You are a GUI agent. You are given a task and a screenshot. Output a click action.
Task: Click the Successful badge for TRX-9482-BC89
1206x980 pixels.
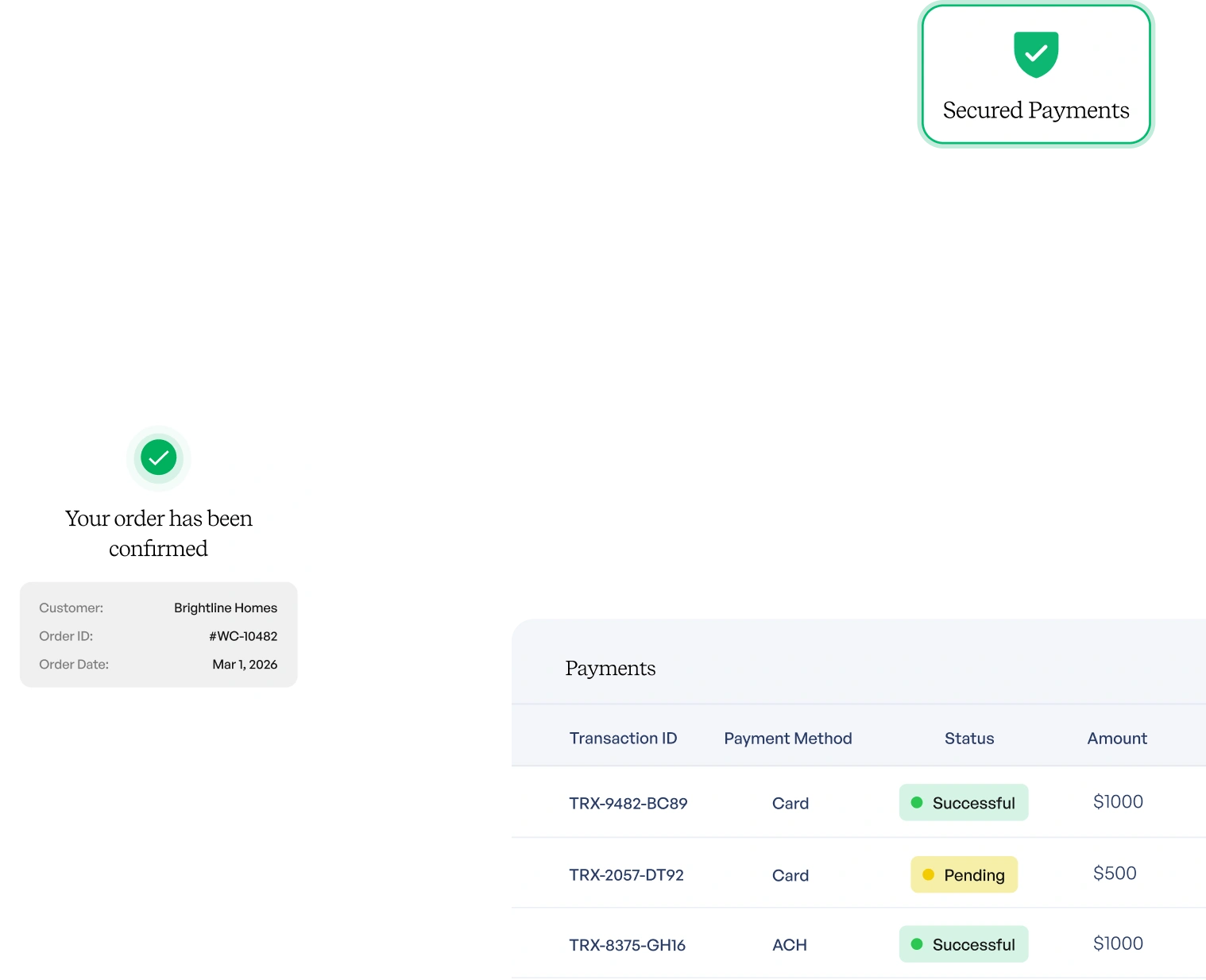(x=964, y=803)
